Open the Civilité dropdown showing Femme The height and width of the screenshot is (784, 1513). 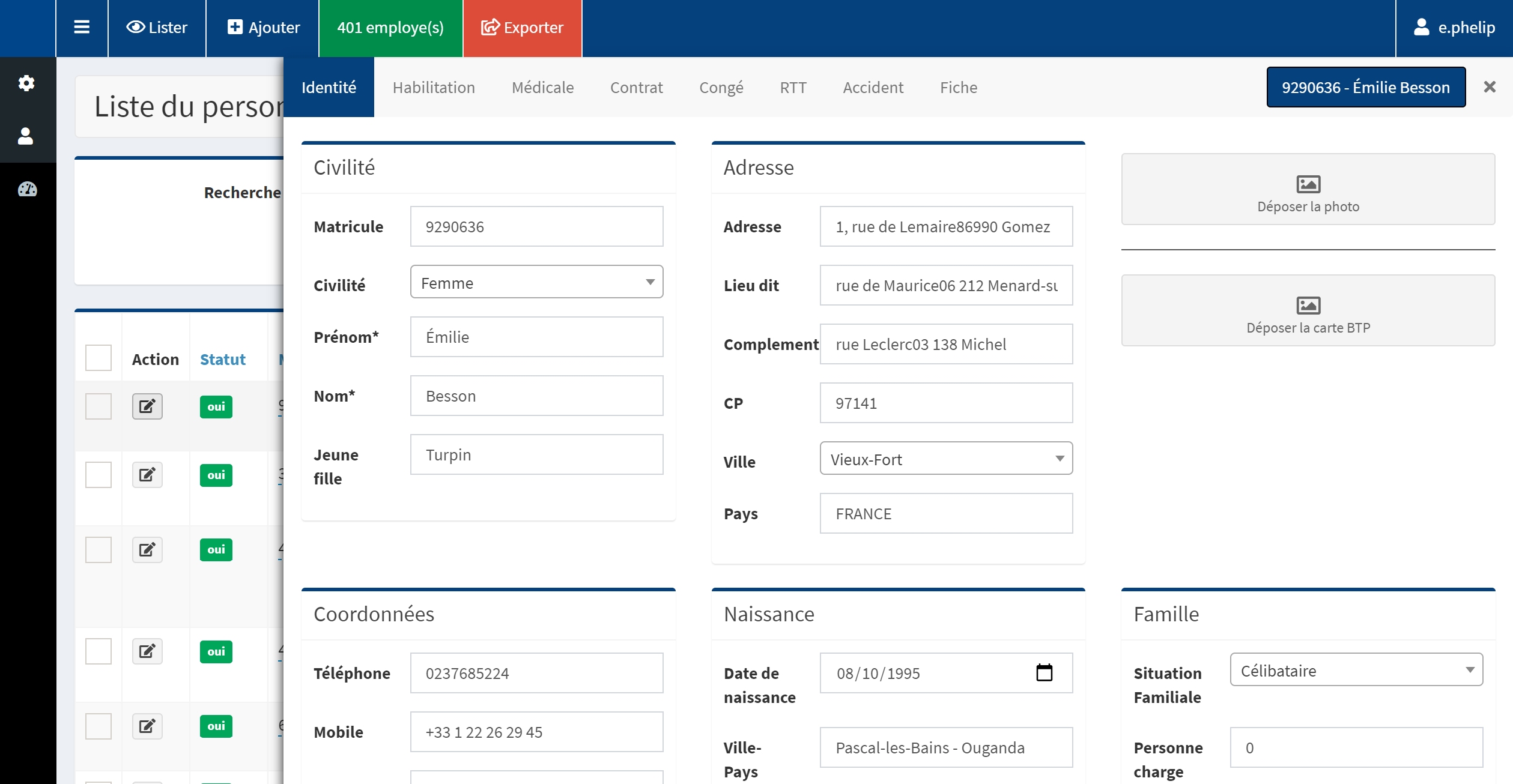[536, 282]
